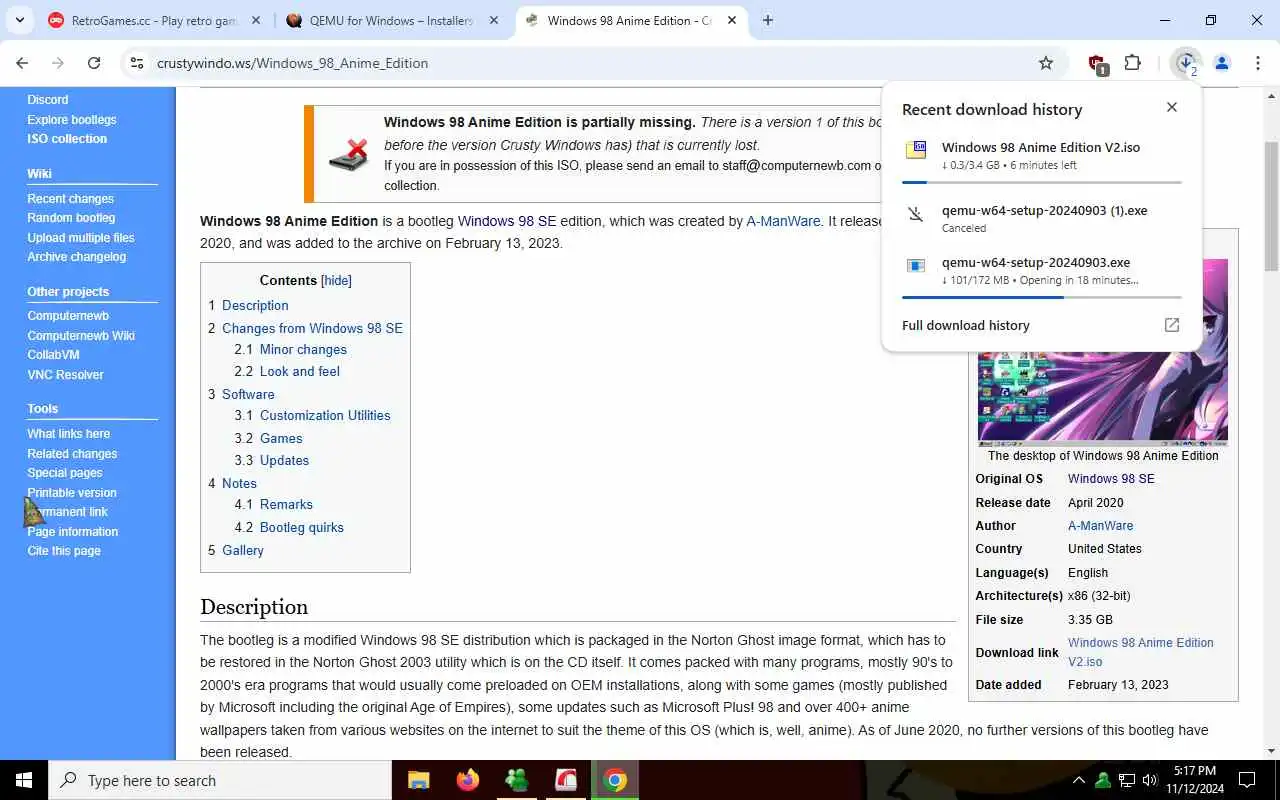The width and height of the screenshot is (1280, 800).
Task: Open the Windows 98 Anime Edition V2.iso download
Action: [1041, 155]
